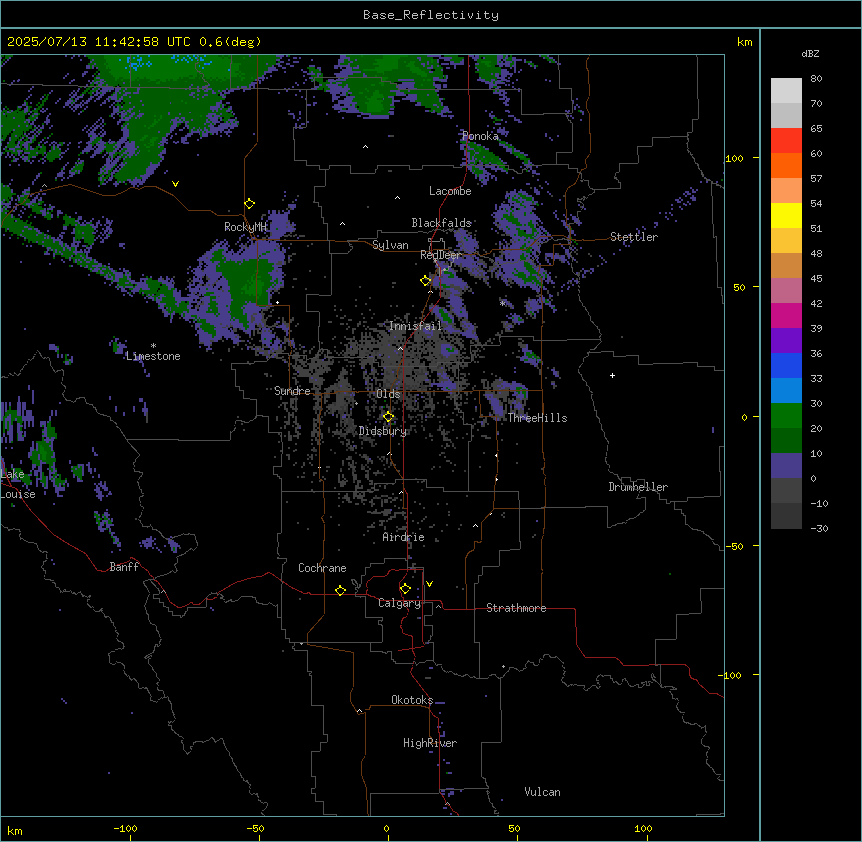Click the ThreeHills label

pos(537,418)
